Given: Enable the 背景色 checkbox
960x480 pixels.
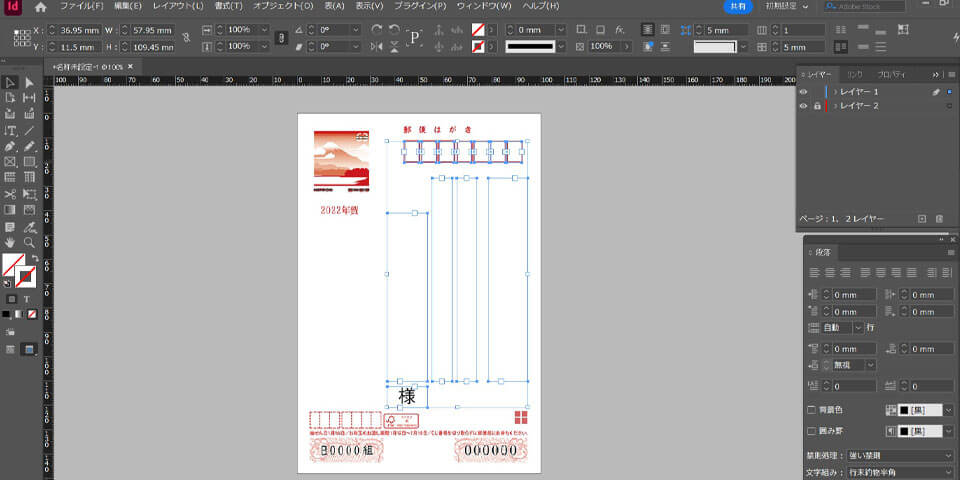Looking at the screenshot, I should point(811,410).
